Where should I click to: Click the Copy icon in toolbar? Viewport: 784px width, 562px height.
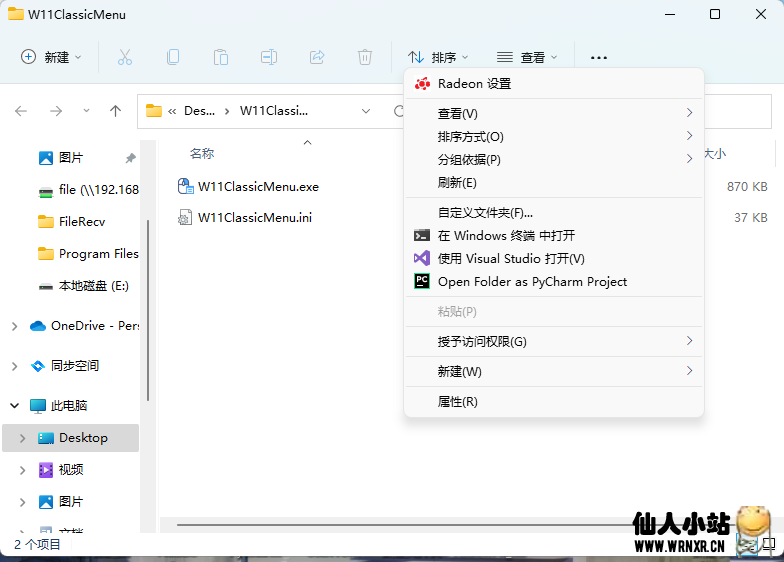point(173,58)
